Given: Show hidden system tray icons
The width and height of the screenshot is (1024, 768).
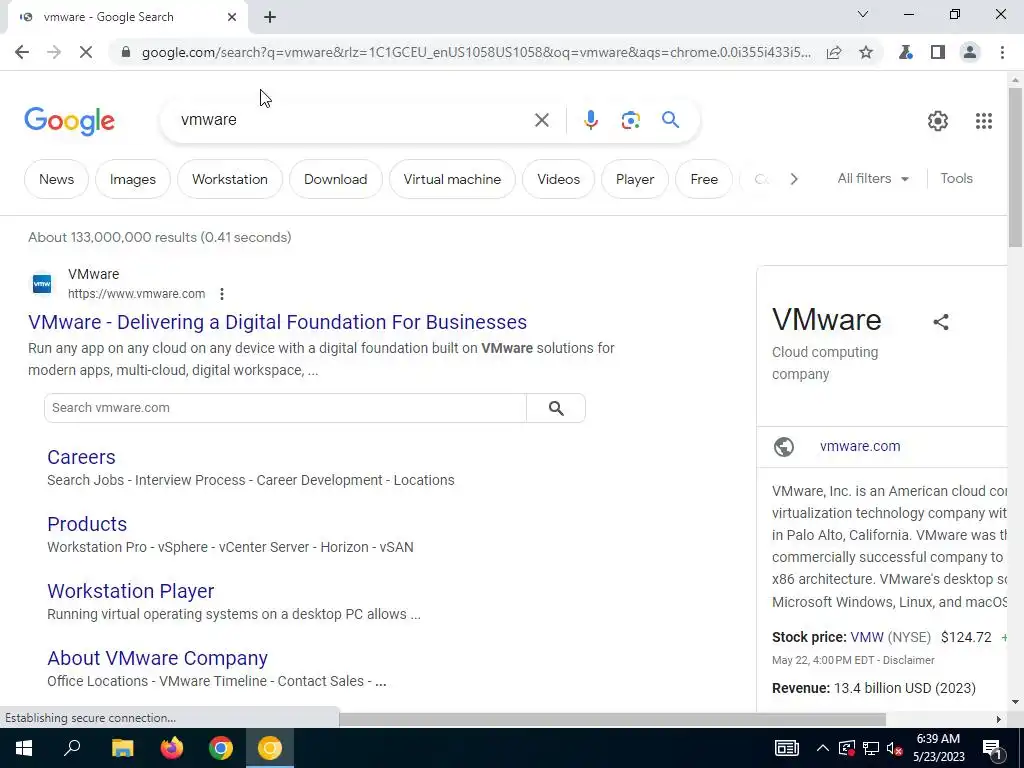Looking at the screenshot, I should coord(823,748).
